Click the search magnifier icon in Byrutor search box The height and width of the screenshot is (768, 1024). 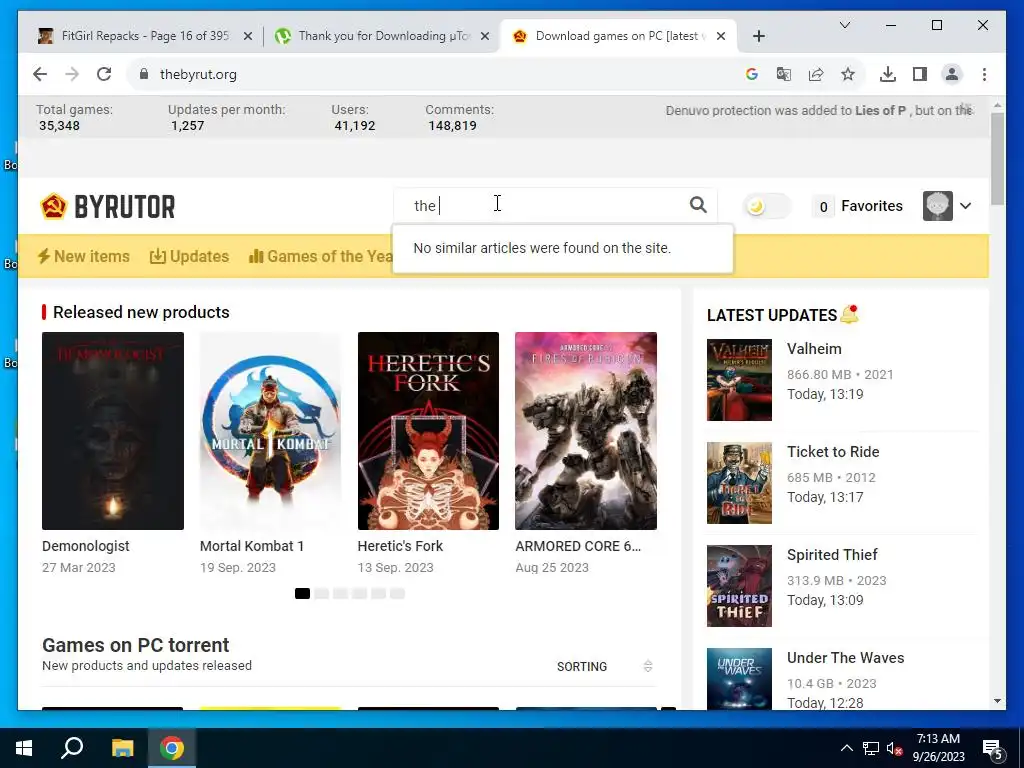click(698, 205)
